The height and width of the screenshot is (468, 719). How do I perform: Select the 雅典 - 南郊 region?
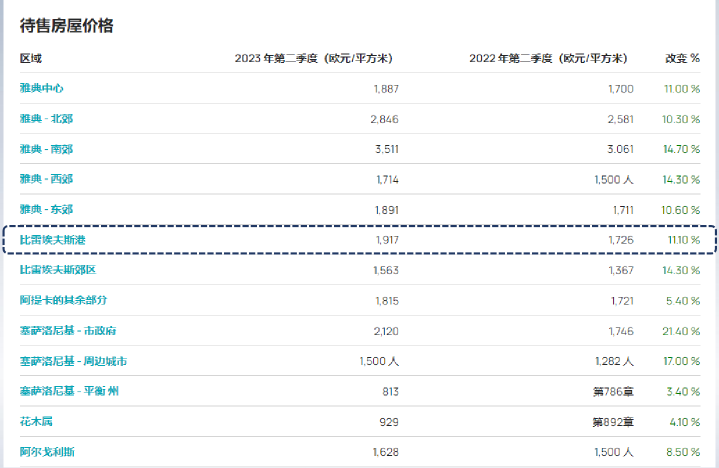point(46,149)
